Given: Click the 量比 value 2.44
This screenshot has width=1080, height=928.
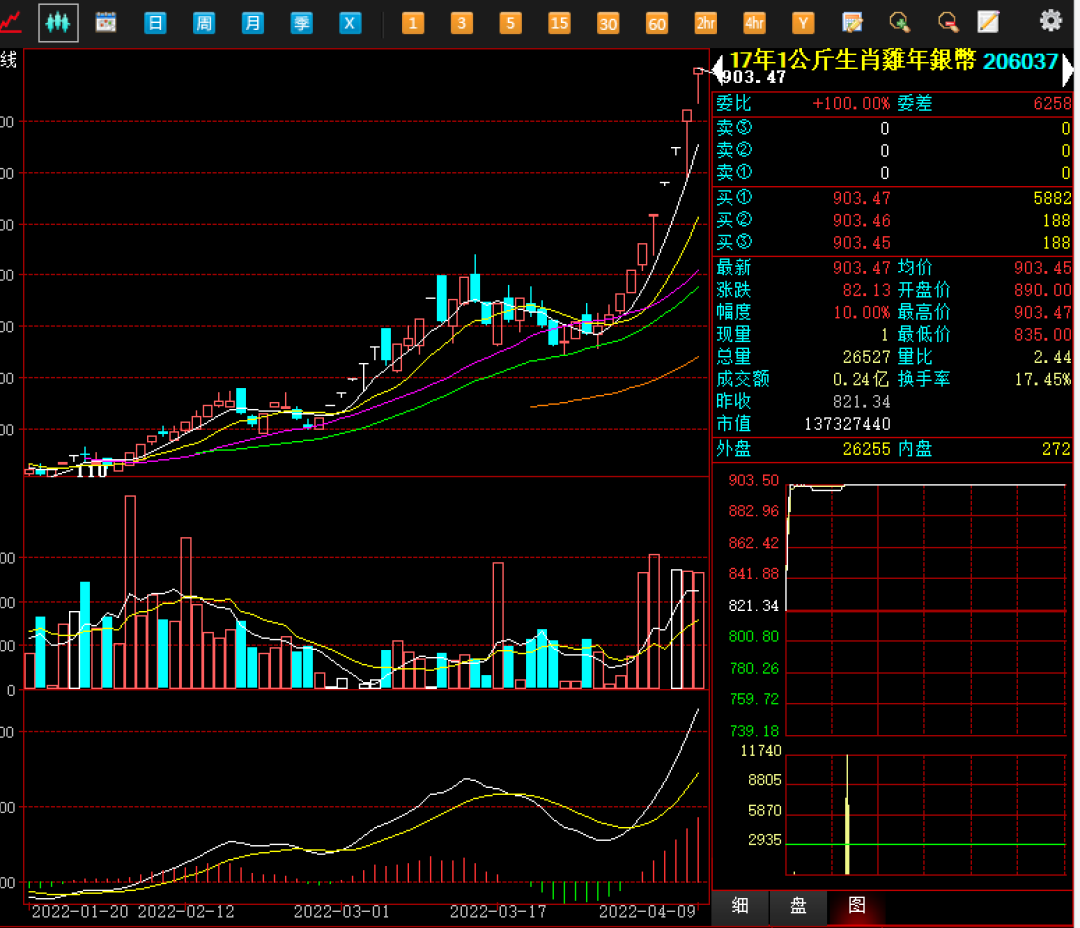Looking at the screenshot, I should click(x=1052, y=356).
